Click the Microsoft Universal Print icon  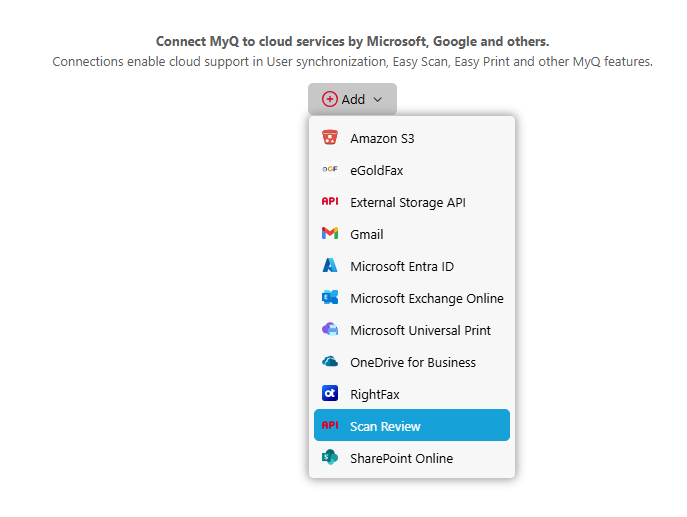(x=329, y=329)
